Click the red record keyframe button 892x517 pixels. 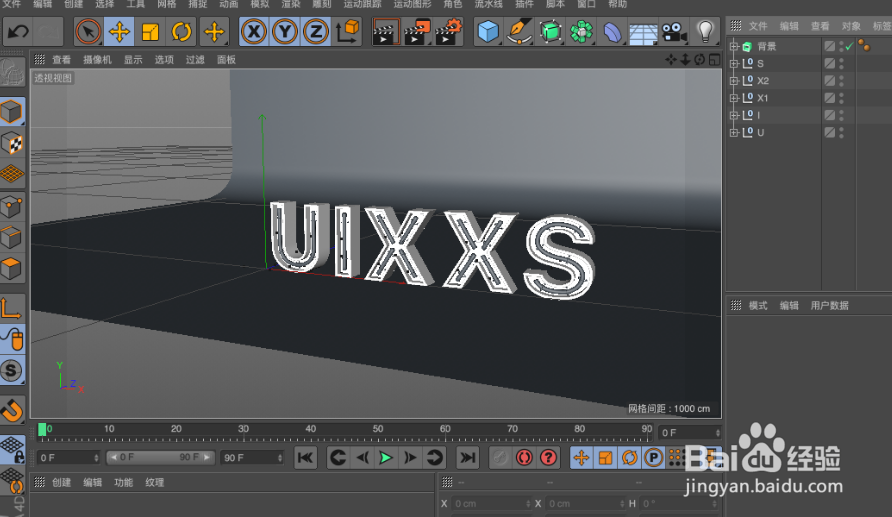tap(524, 457)
